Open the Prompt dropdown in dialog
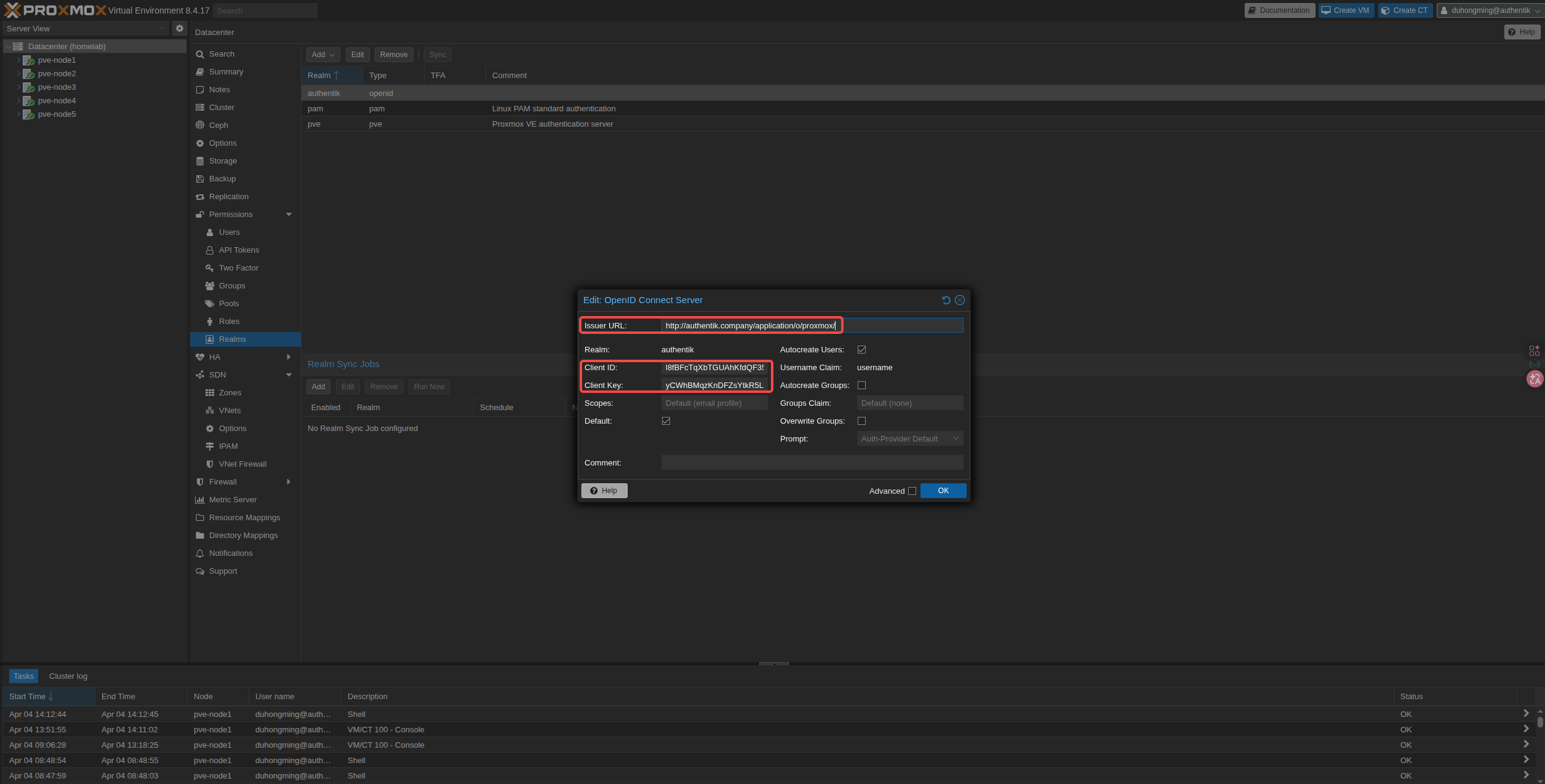 [x=909, y=439]
